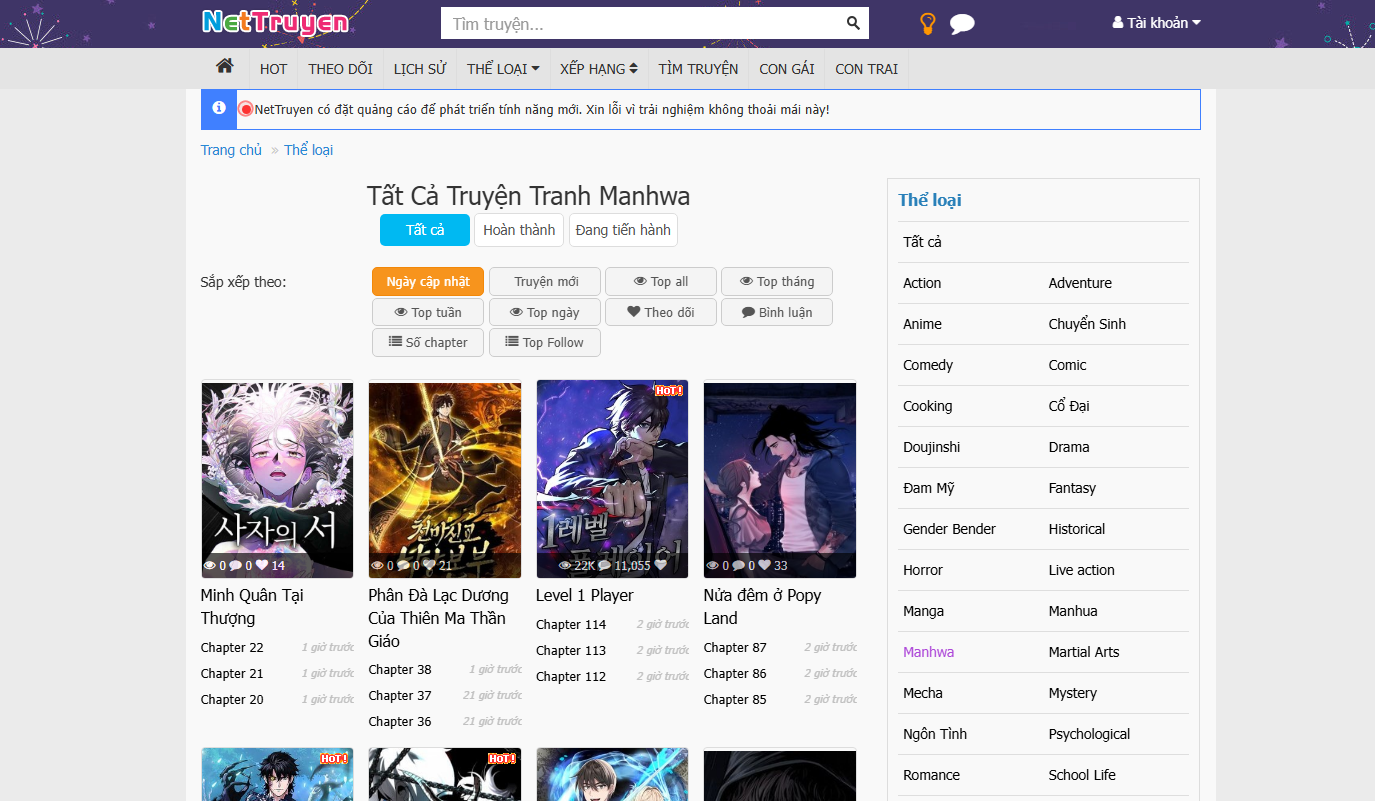The height and width of the screenshot is (801, 1375).
Task: Open the Fantasy genre link
Action: tap(1072, 488)
